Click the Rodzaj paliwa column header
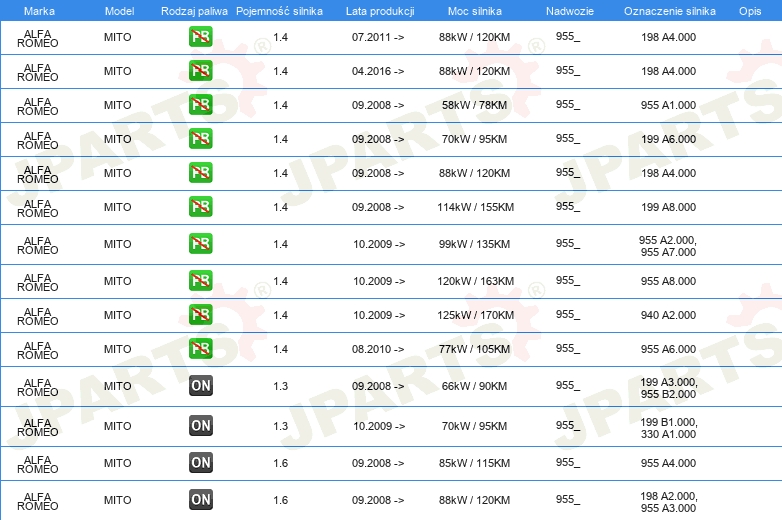Viewport: 782px width, 520px height. click(194, 11)
